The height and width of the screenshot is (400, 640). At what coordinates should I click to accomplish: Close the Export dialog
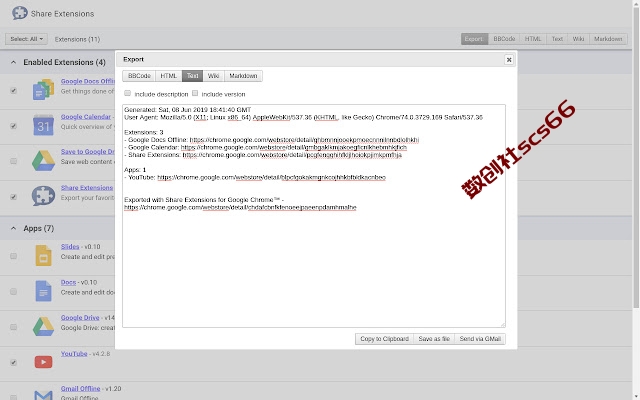(509, 60)
